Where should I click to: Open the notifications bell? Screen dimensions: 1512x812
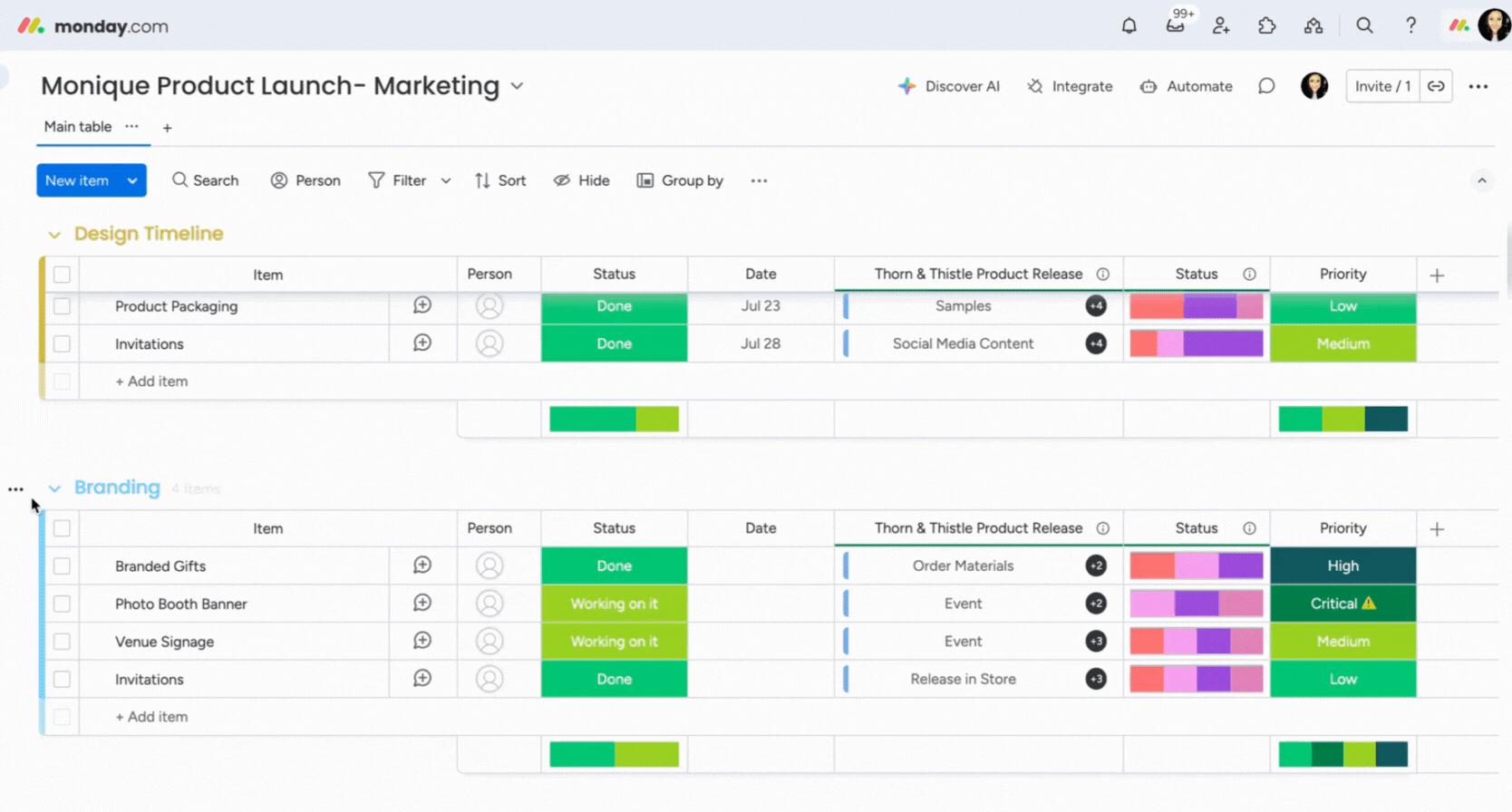[x=1129, y=26]
